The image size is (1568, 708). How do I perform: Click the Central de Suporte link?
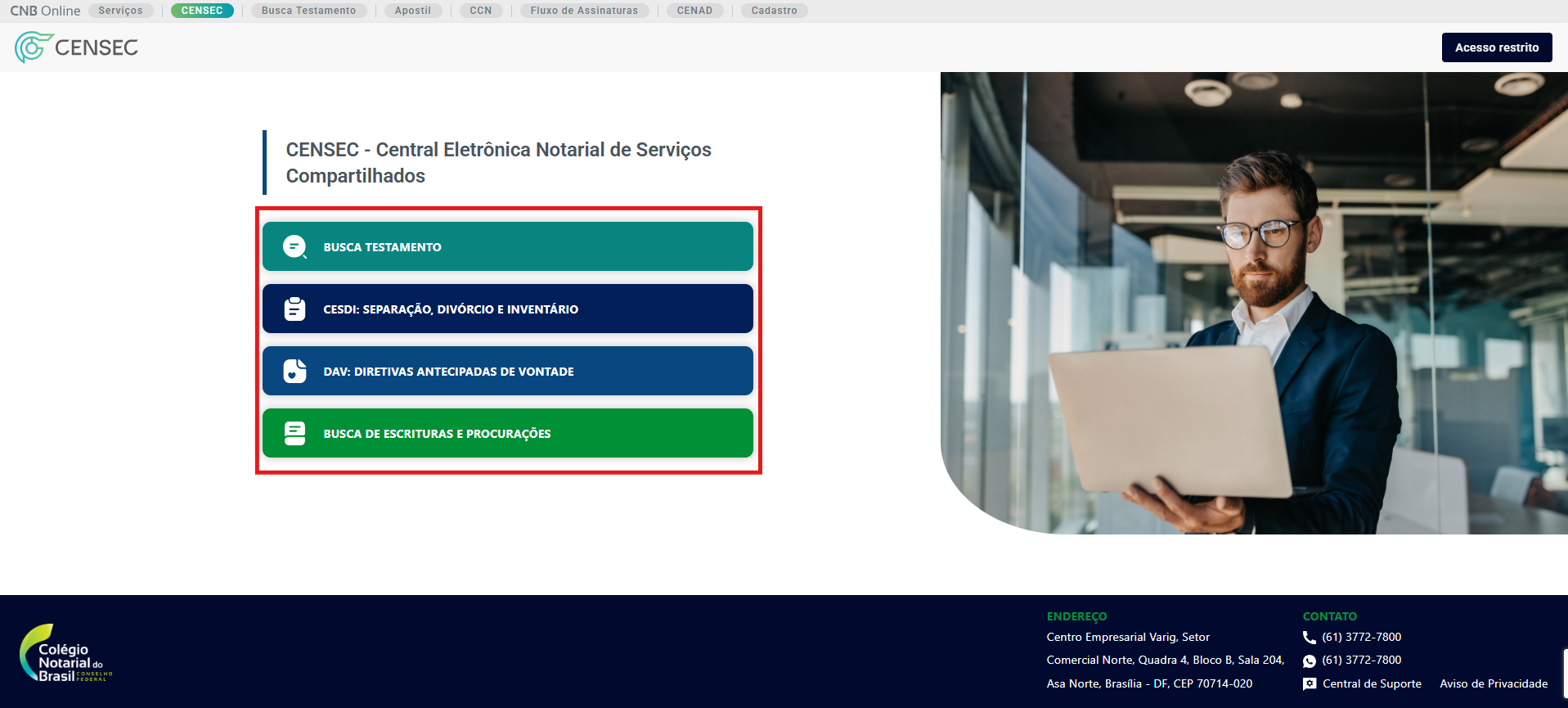(x=1372, y=683)
